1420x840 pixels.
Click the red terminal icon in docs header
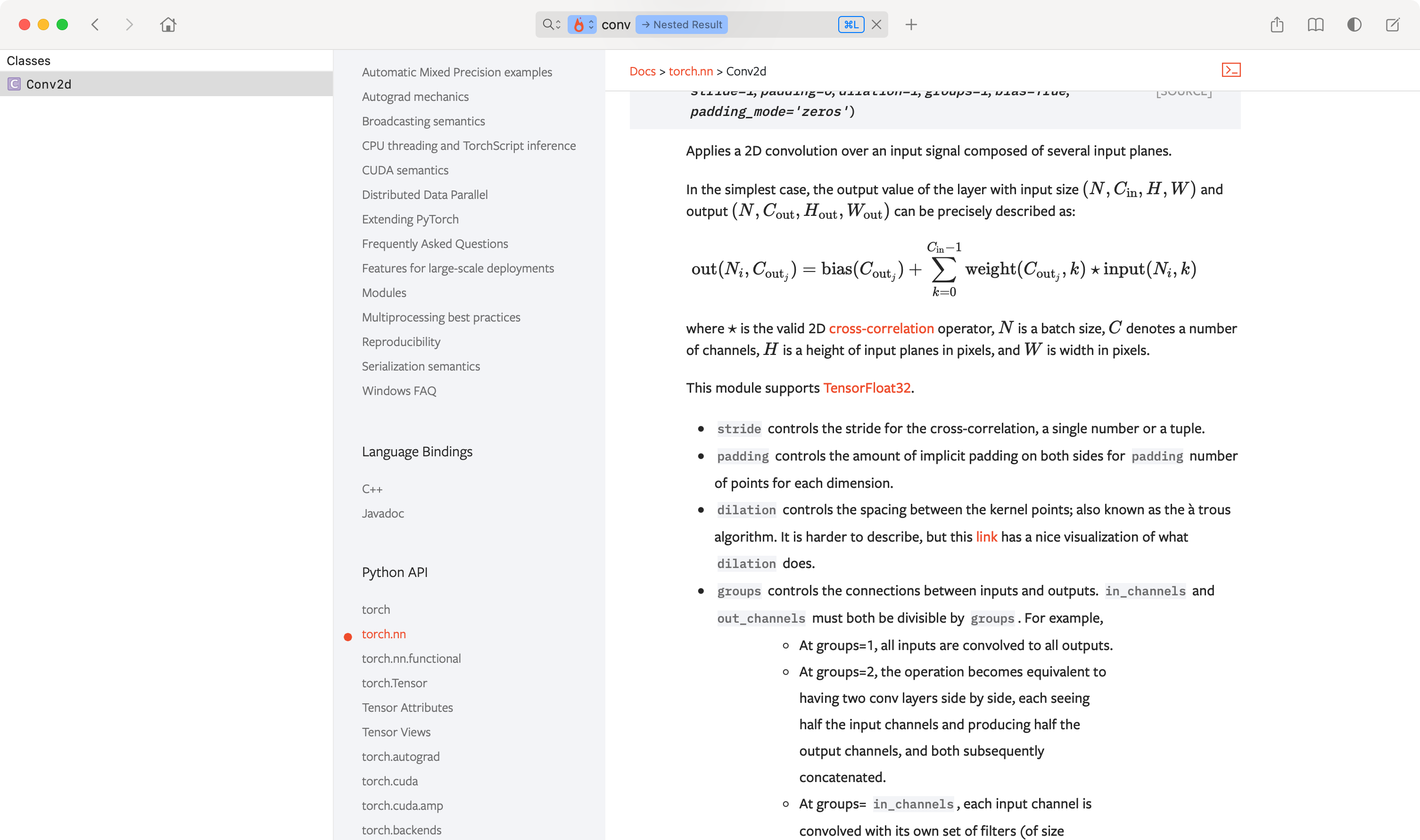click(1231, 70)
